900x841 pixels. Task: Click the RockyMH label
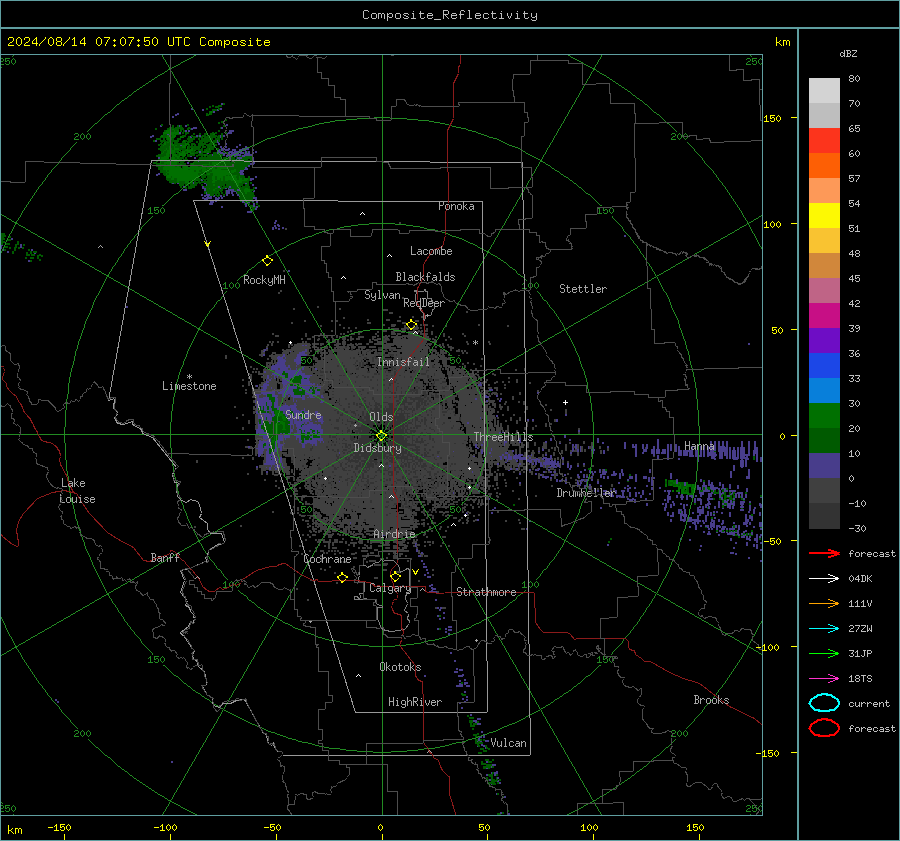pos(264,280)
